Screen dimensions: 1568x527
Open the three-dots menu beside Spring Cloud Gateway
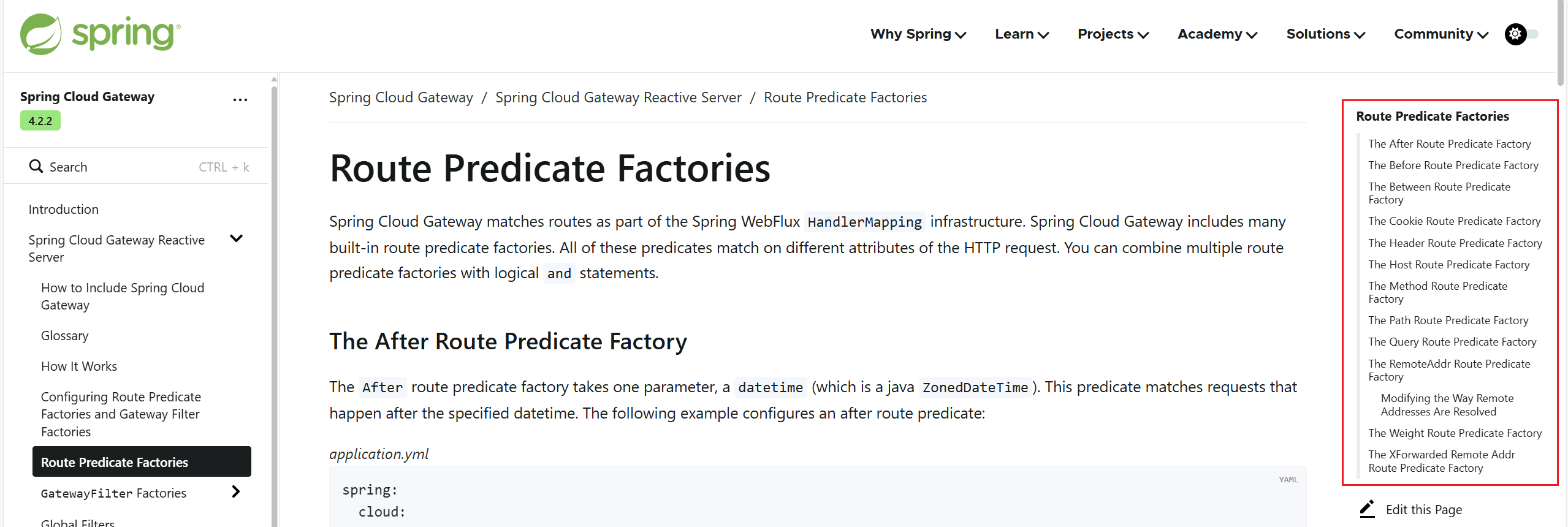point(240,99)
